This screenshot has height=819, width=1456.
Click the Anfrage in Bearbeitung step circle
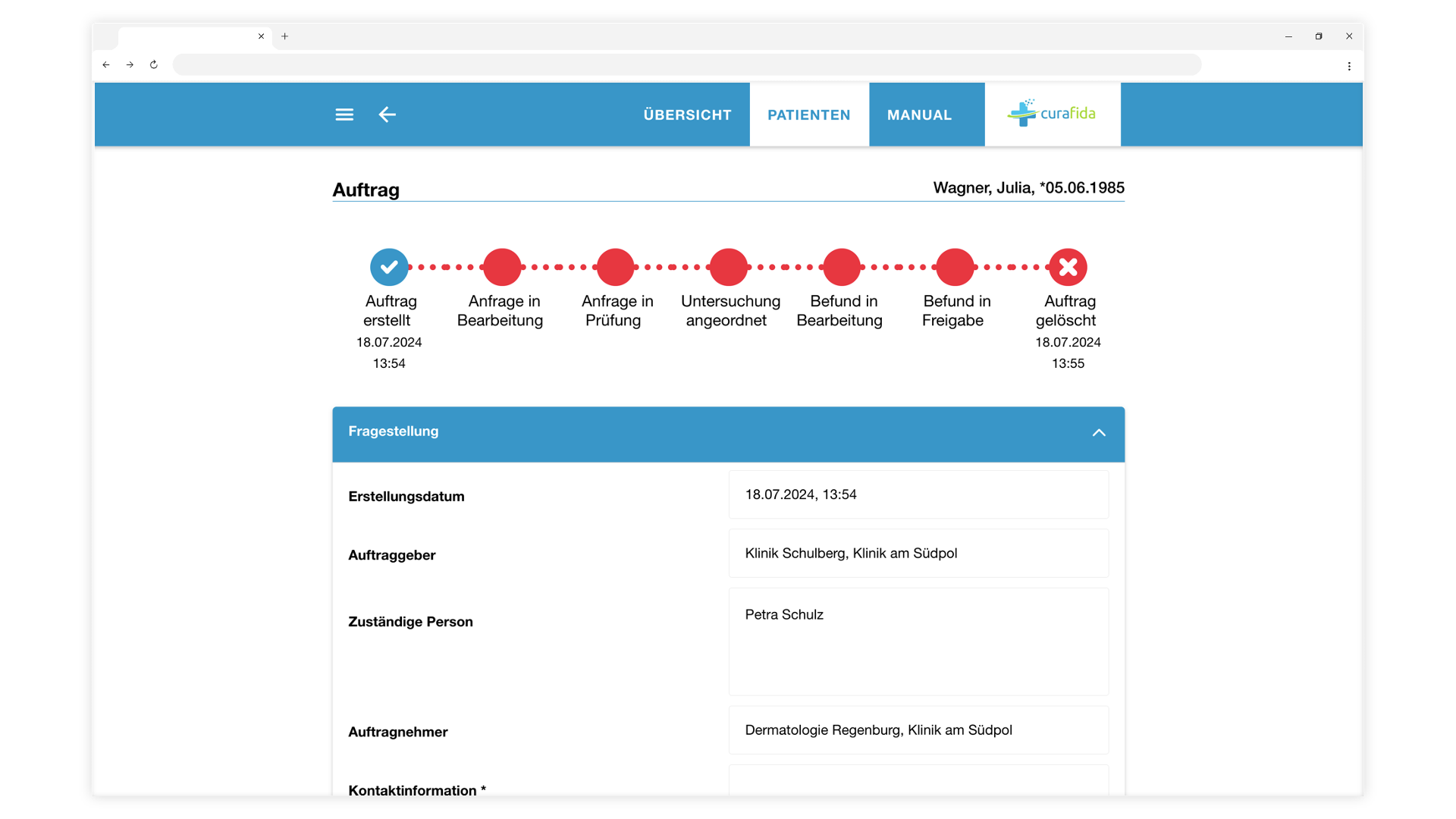[502, 267]
